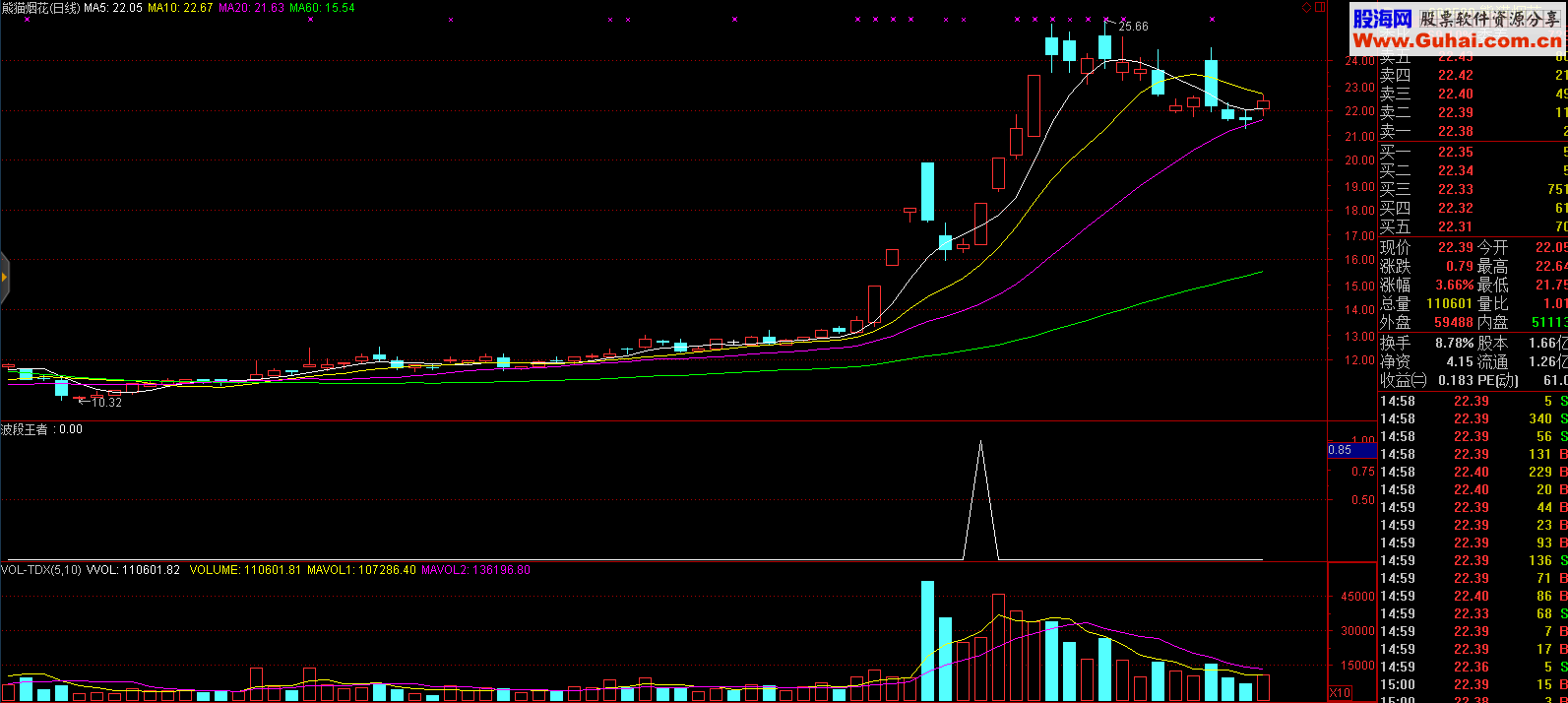Select the 14:59 tick with volume 93
Image resolution: width=1568 pixels, height=703 pixels.
tap(1473, 543)
